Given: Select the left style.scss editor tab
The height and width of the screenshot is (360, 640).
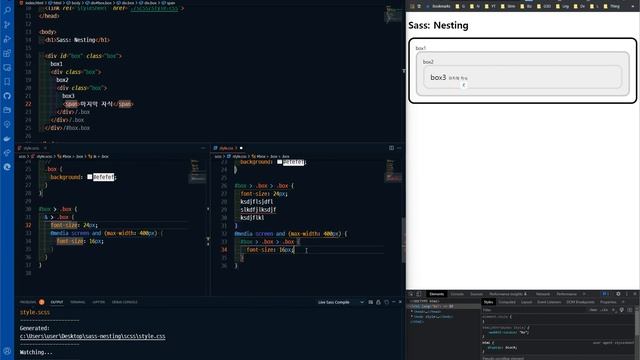Looking at the screenshot, I should pyautogui.click(x=31, y=148).
